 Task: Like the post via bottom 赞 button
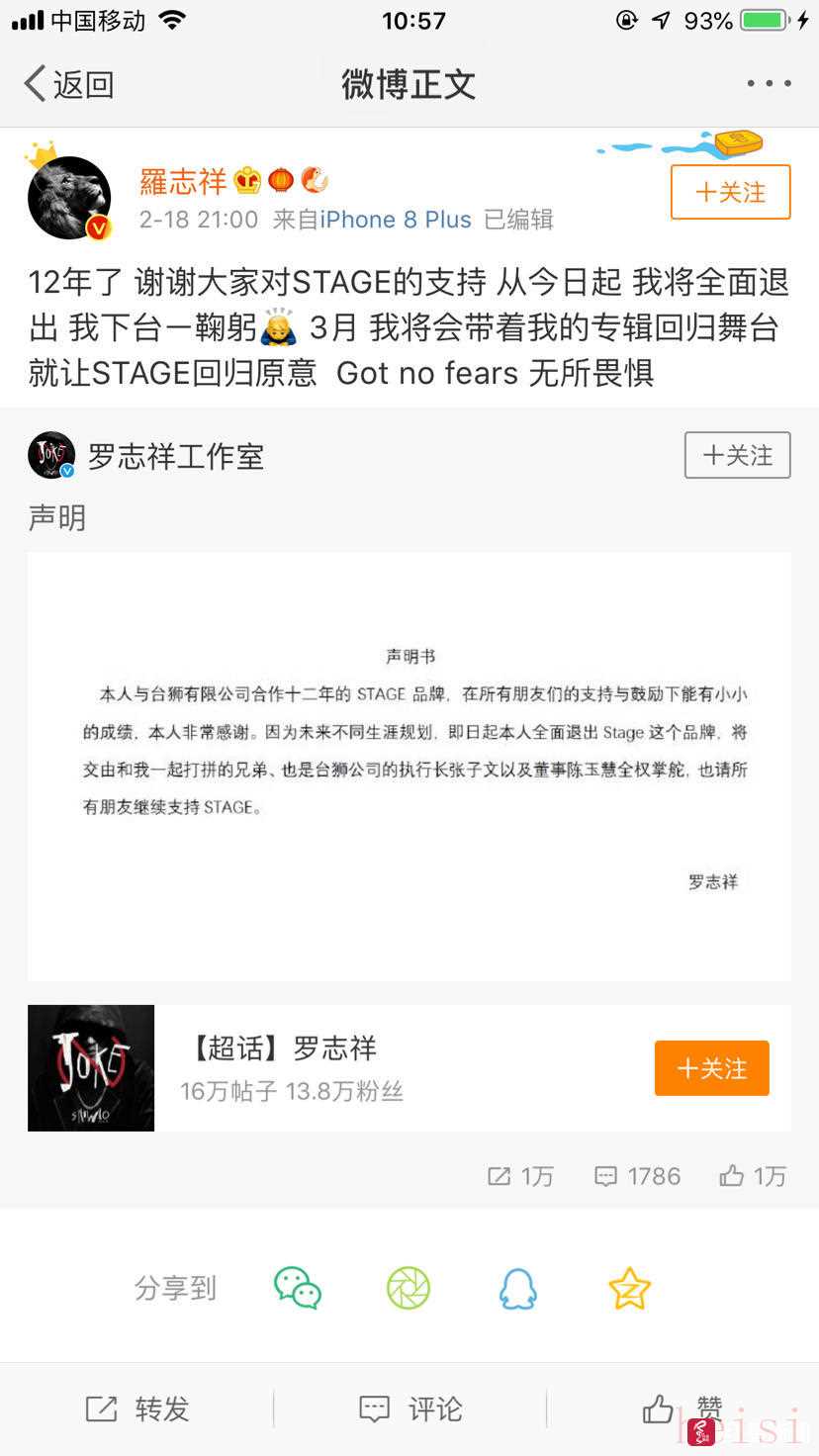[682, 1410]
